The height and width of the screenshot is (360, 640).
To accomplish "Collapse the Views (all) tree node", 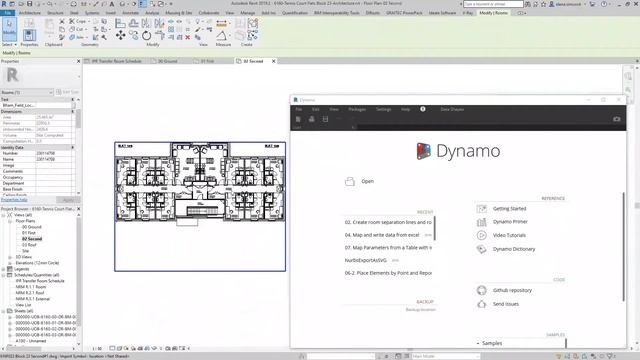I will [x=4, y=215].
